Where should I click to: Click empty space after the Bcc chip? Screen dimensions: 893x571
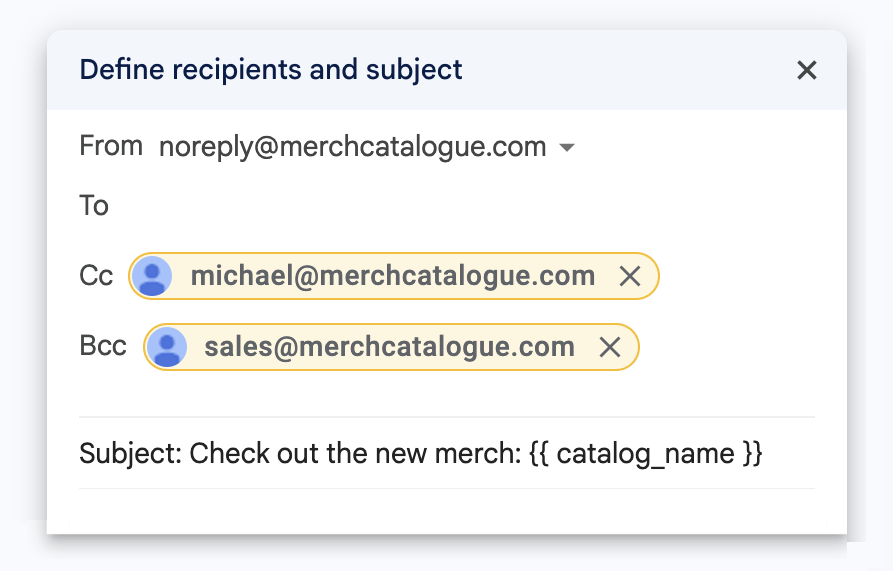click(727, 347)
